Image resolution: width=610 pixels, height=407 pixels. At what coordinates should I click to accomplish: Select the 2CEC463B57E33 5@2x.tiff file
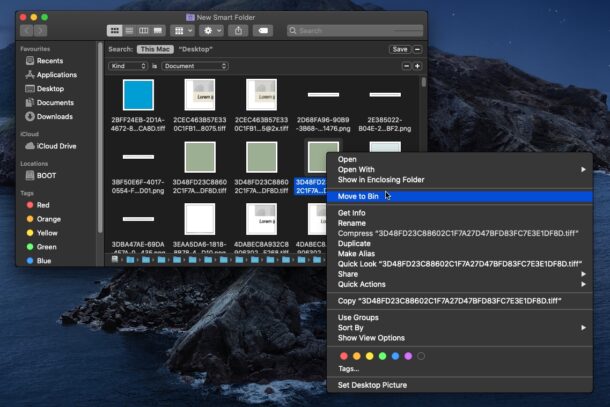point(261,105)
